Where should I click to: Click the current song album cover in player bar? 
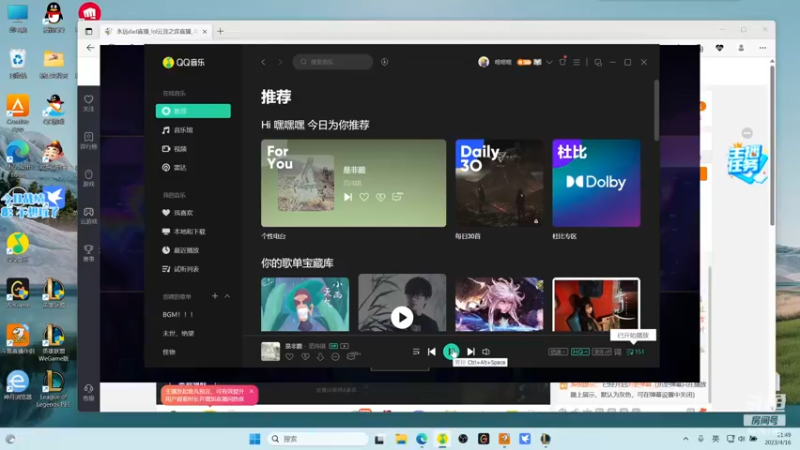[x=270, y=352]
